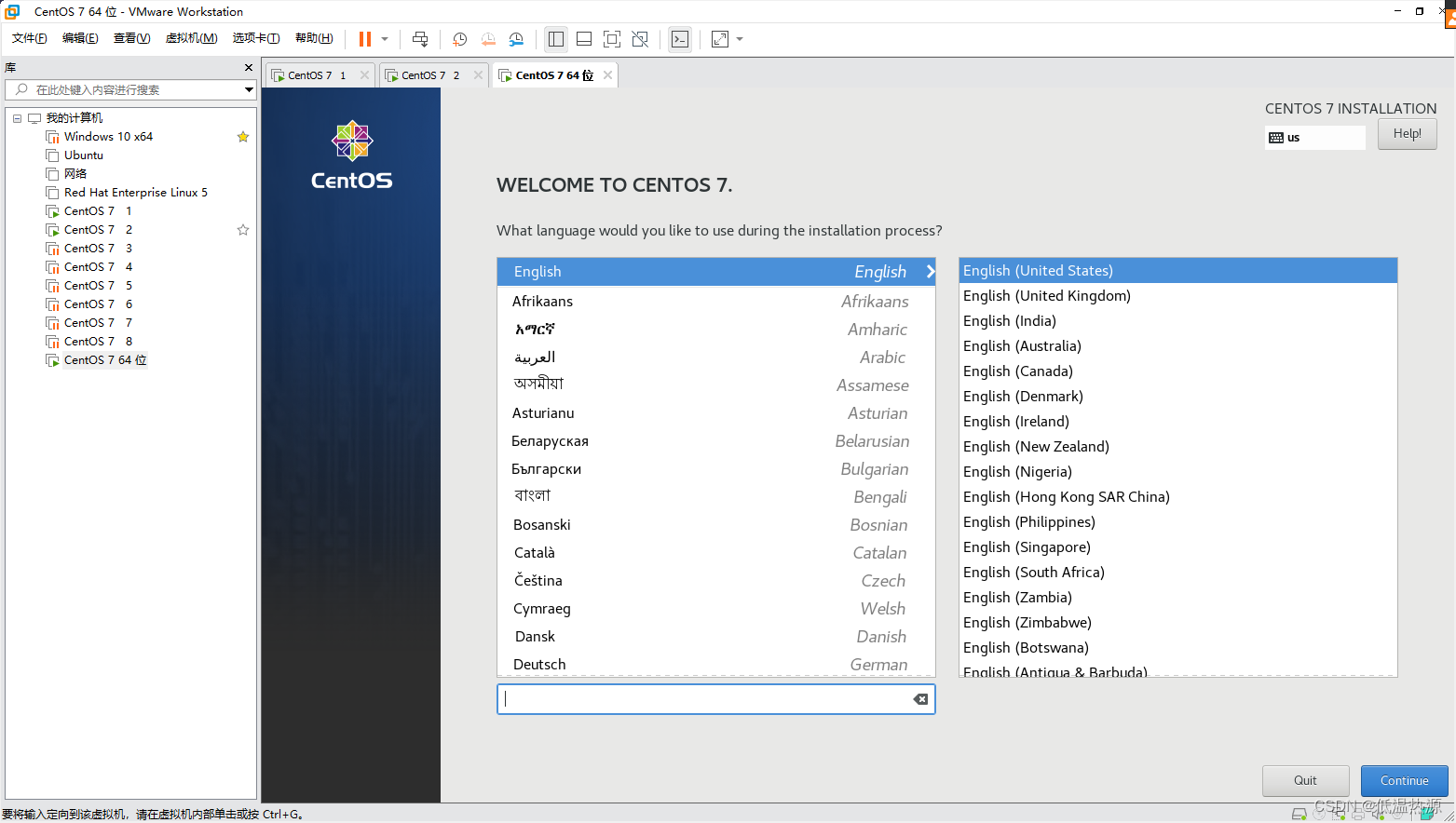Click the Quit button
This screenshot has width=1456, height=823.
[x=1305, y=780]
